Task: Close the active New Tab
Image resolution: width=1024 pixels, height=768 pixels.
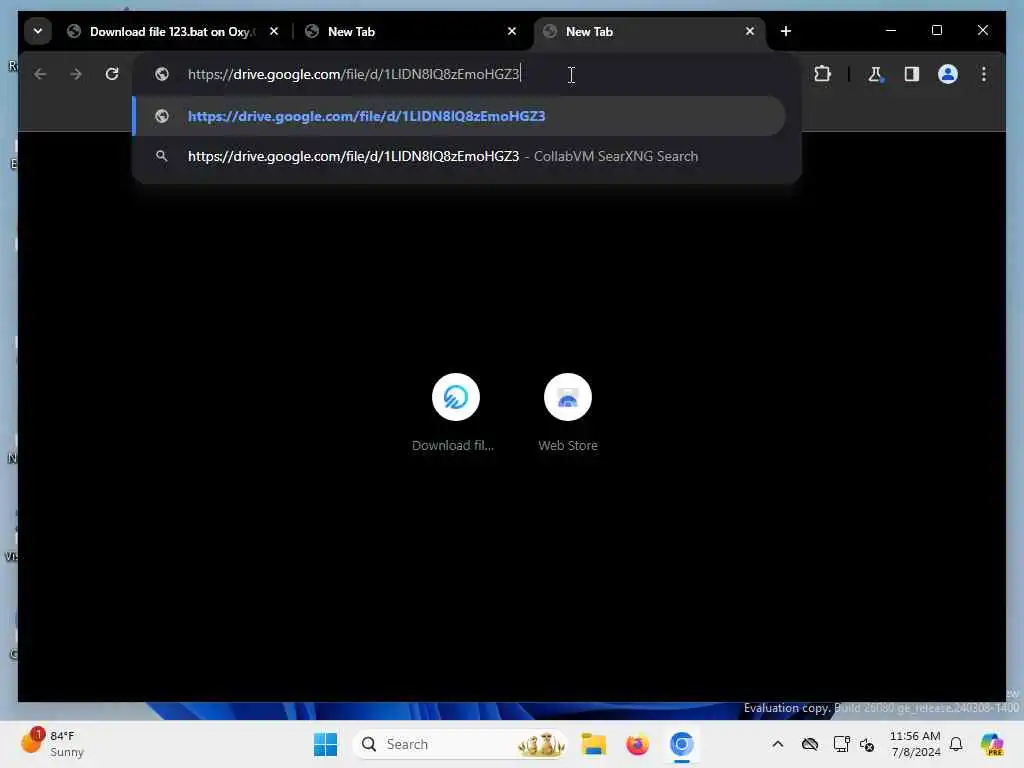Action: pos(750,31)
